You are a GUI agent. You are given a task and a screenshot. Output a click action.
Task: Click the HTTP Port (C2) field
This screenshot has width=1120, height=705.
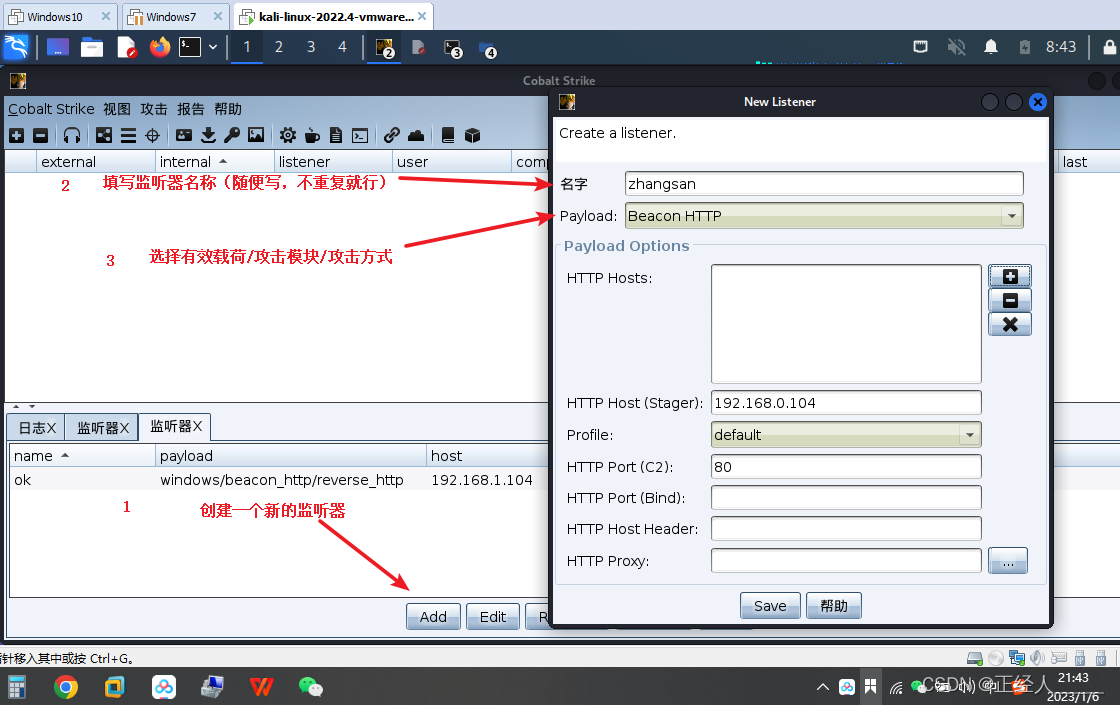tap(846, 467)
